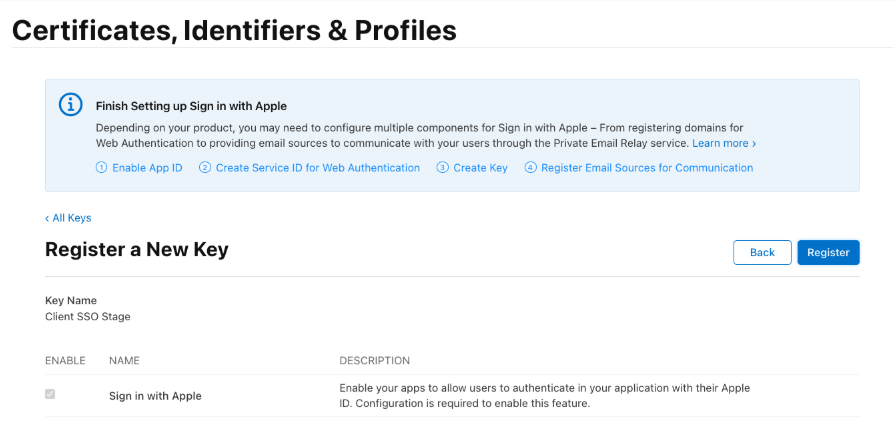Click the circled number 4 step icon

[530, 168]
